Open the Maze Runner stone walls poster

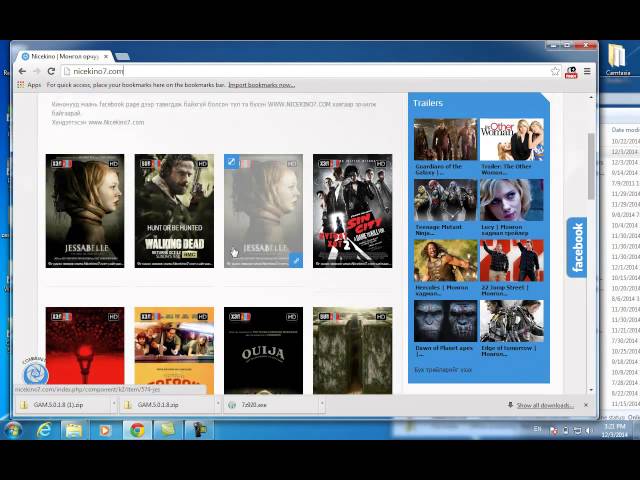point(353,350)
